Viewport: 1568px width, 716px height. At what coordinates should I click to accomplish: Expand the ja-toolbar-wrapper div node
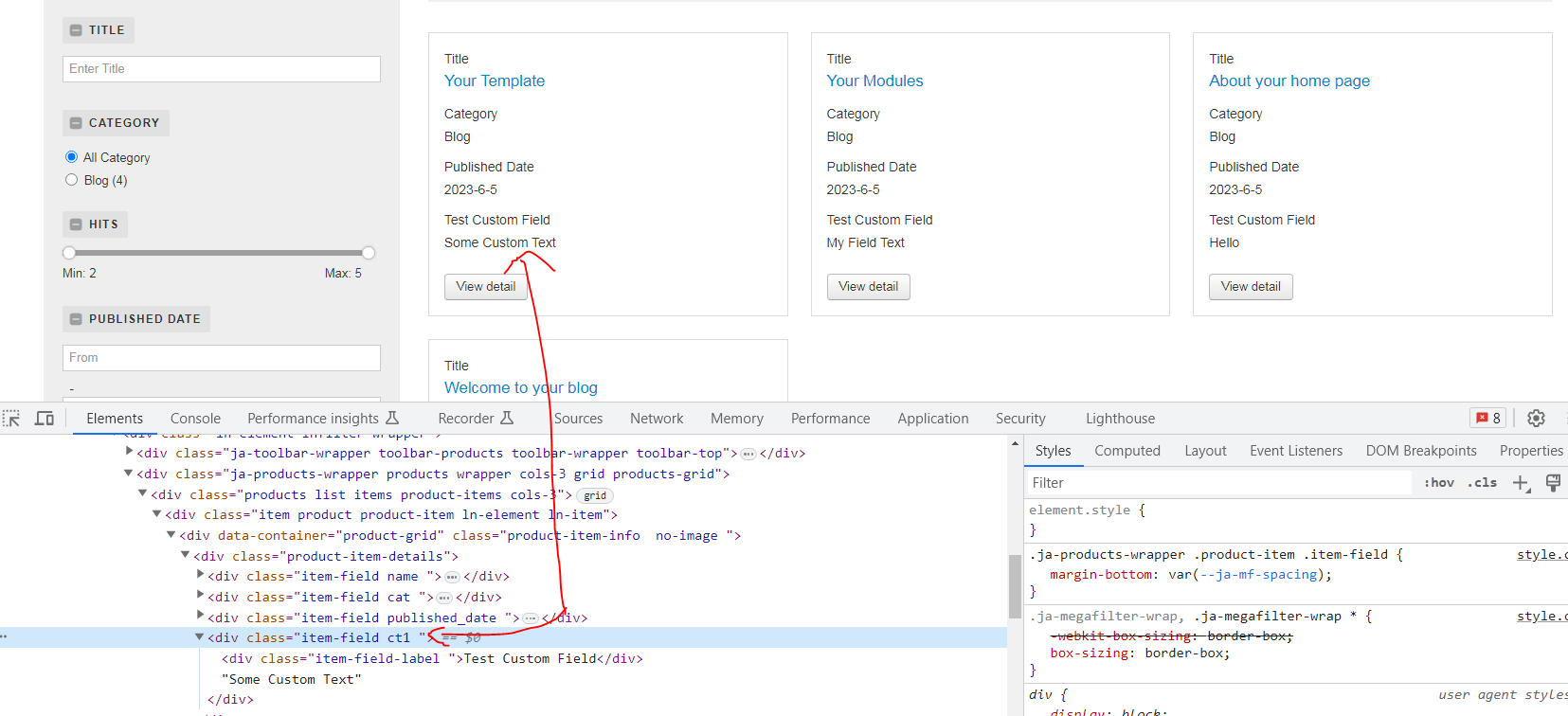point(129,452)
